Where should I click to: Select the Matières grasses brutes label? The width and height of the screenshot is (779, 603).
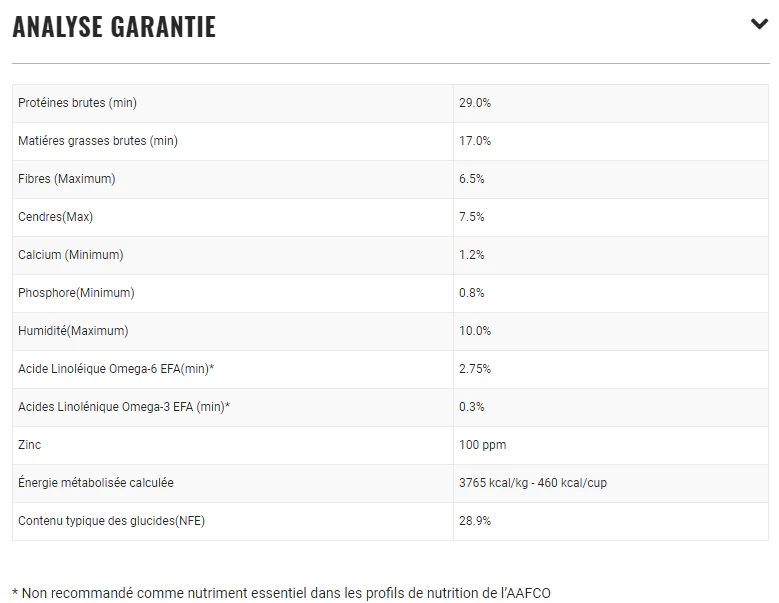98,141
